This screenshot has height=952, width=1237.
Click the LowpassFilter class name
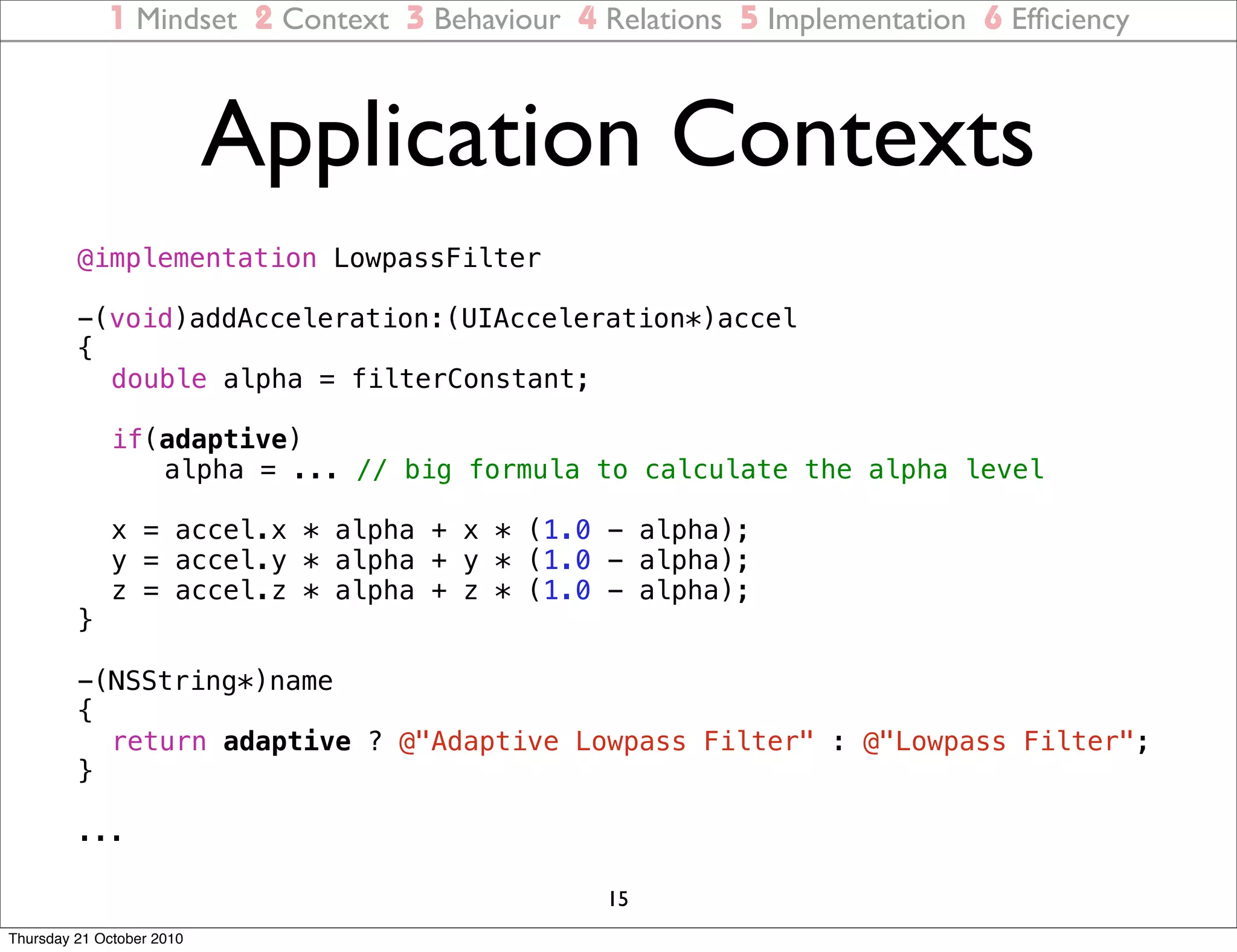tap(437, 259)
